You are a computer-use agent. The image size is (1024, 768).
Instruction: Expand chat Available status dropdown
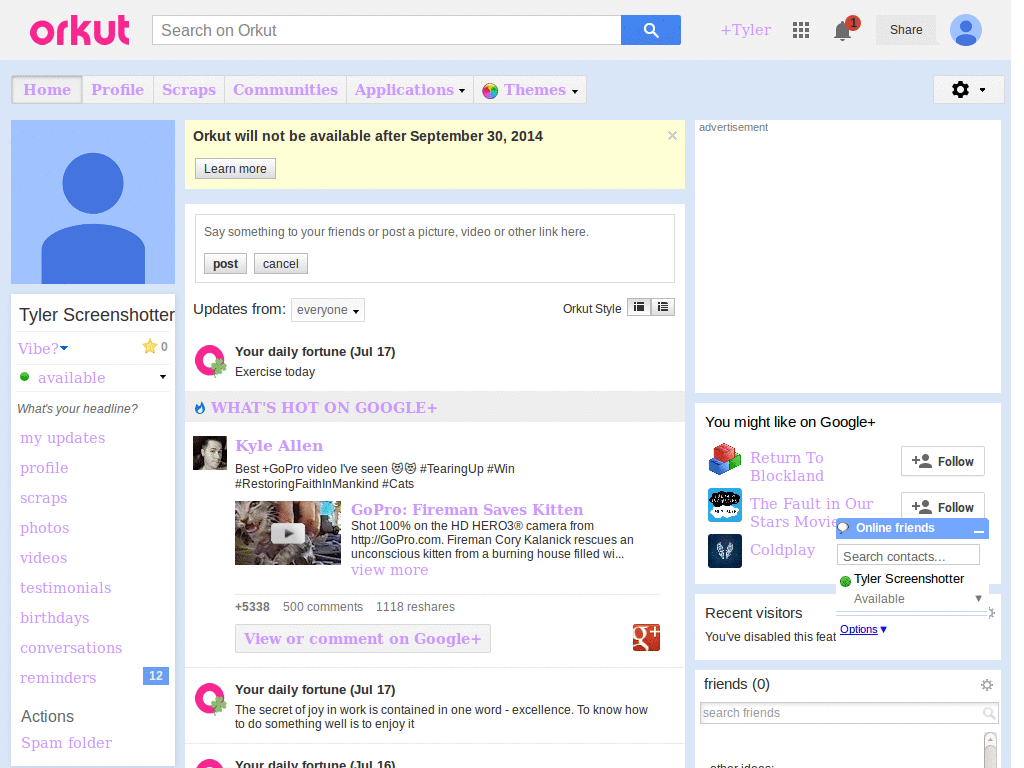tap(978, 598)
